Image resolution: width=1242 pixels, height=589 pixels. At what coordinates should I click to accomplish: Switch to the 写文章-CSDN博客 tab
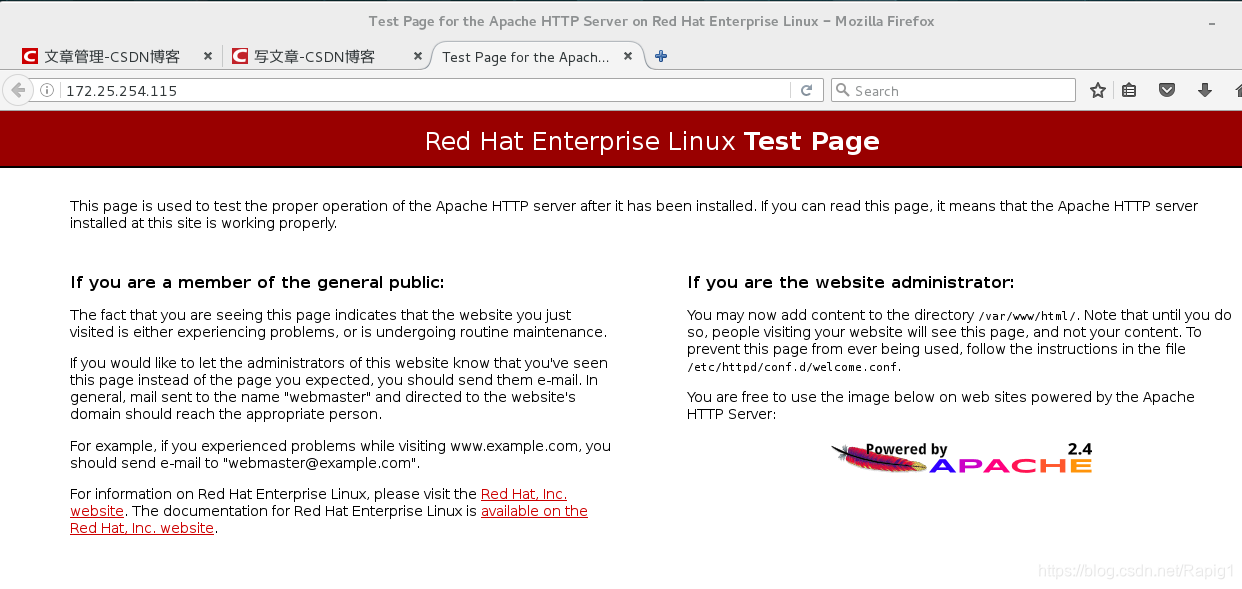point(326,56)
